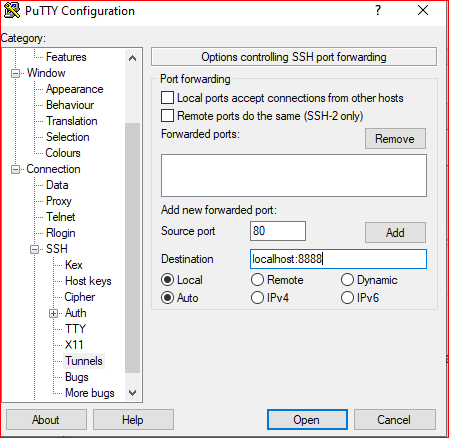The width and height of the screenshot is (449, 438).
Task: Open the Proxy category
Action: coord(59,201)
